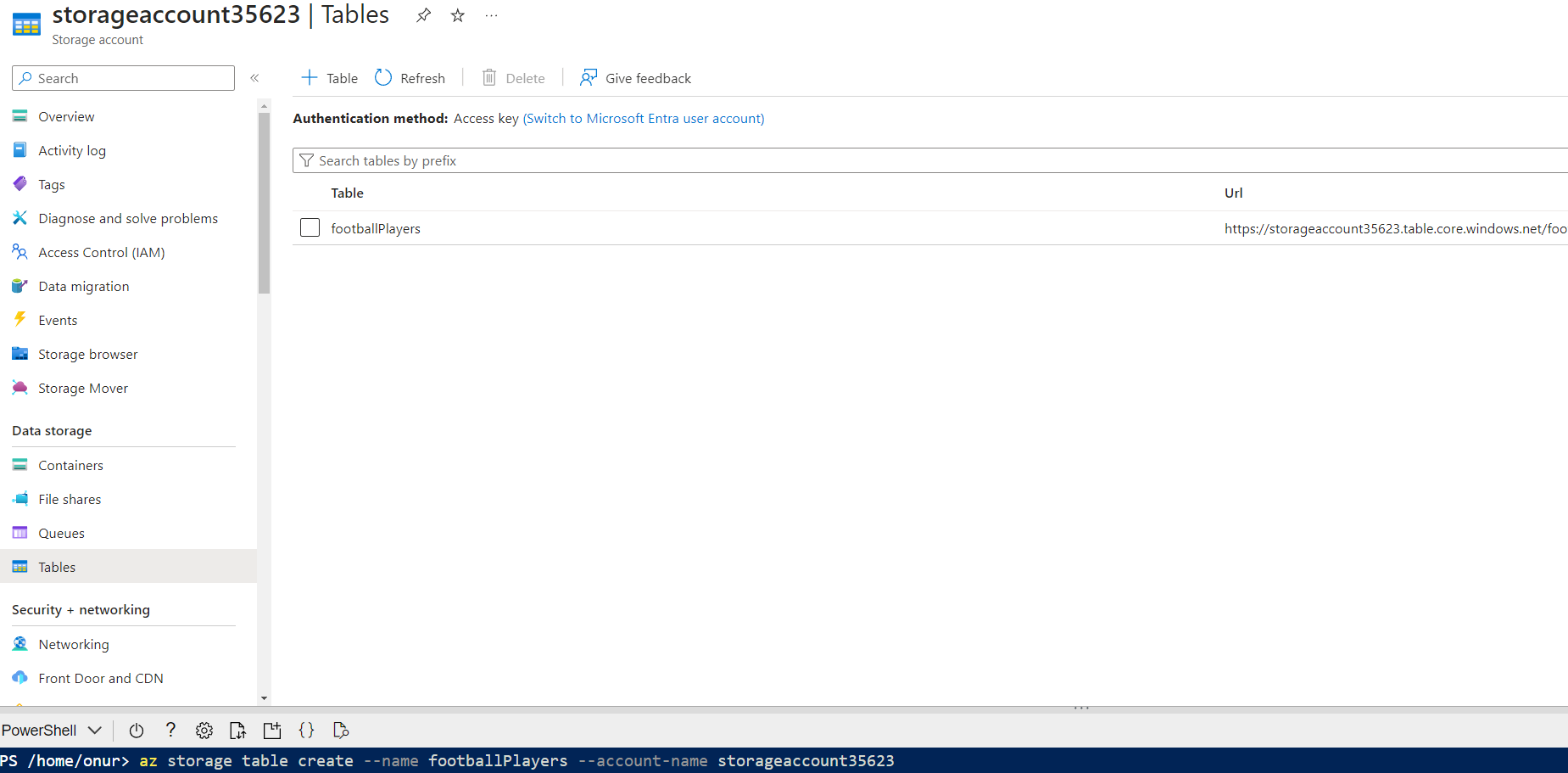The height and width of the screenshot is (773, 1568).
Task: Open Cloud Shell settings gear
Action: 204,731
